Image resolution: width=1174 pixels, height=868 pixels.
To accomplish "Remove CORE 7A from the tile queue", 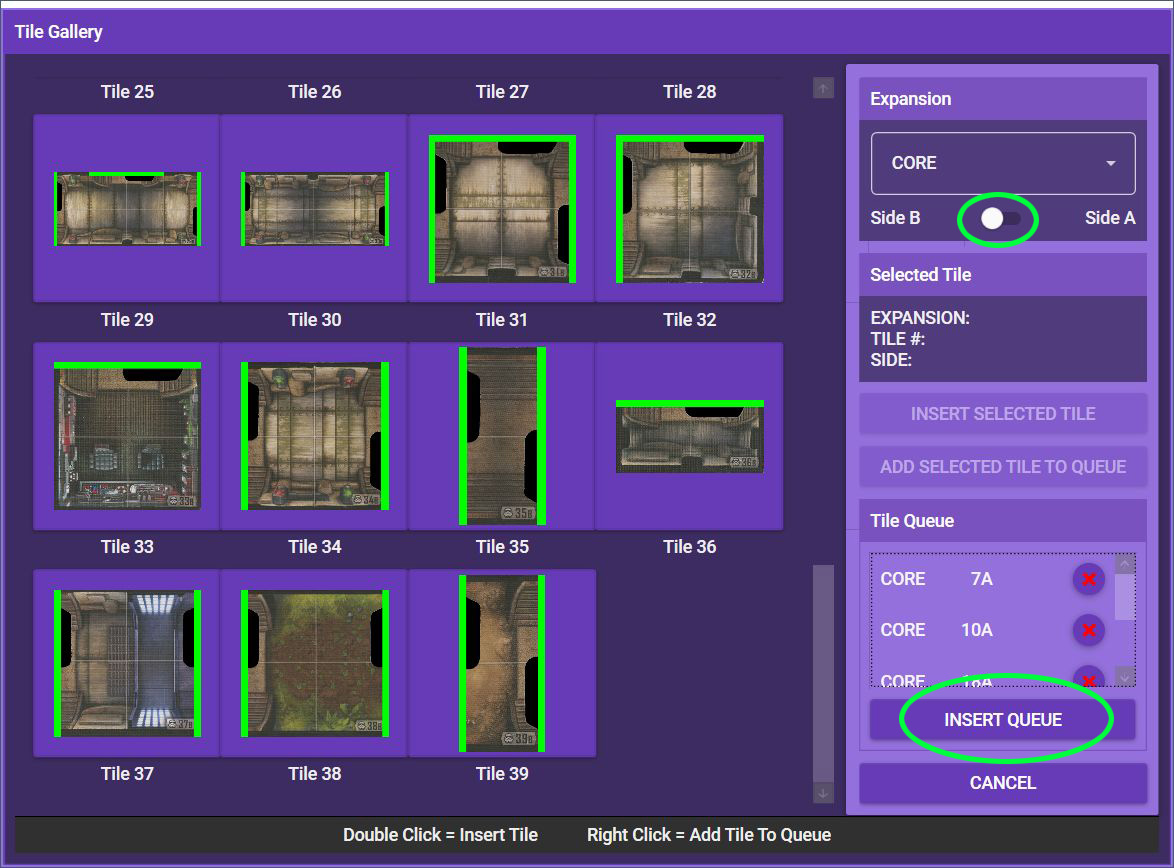I will [x=1089, y=579].
